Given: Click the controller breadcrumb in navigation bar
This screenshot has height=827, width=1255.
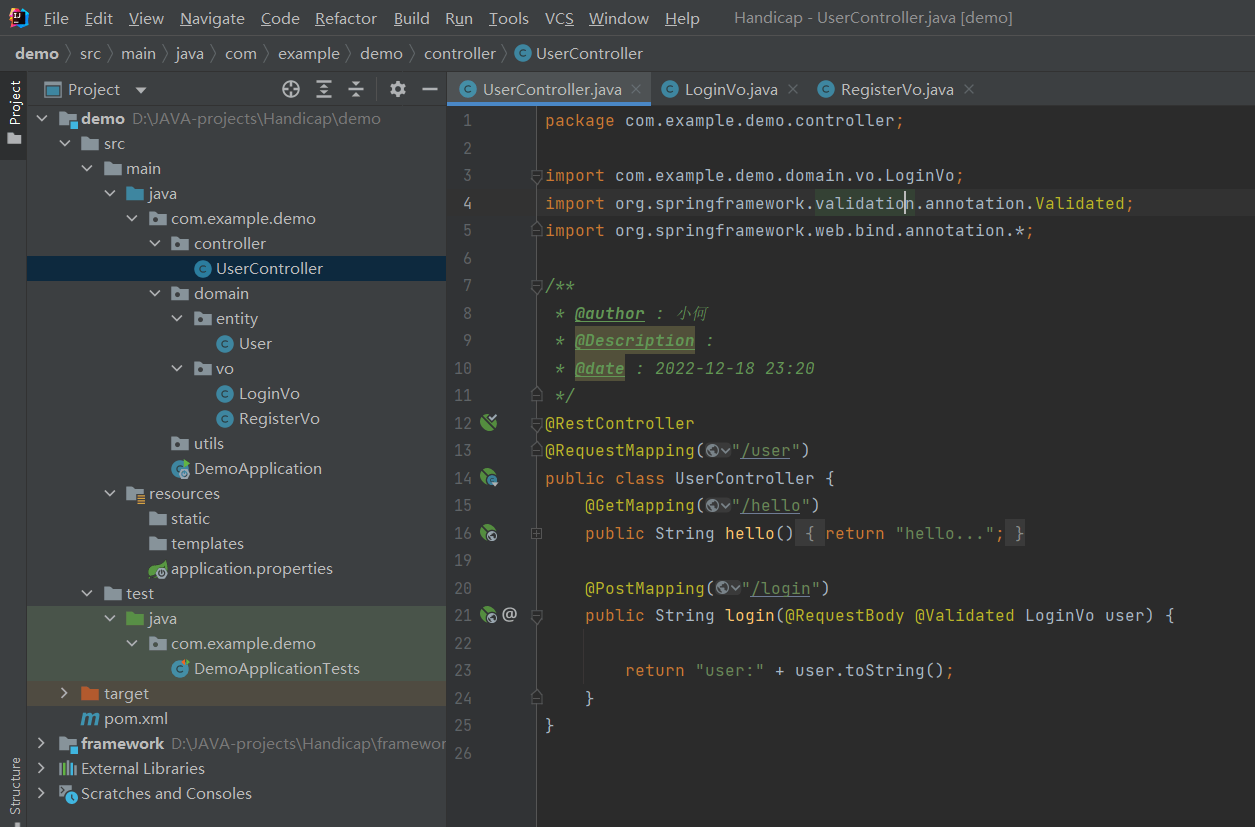Looking at the screenshot, I should click(460, 53).
